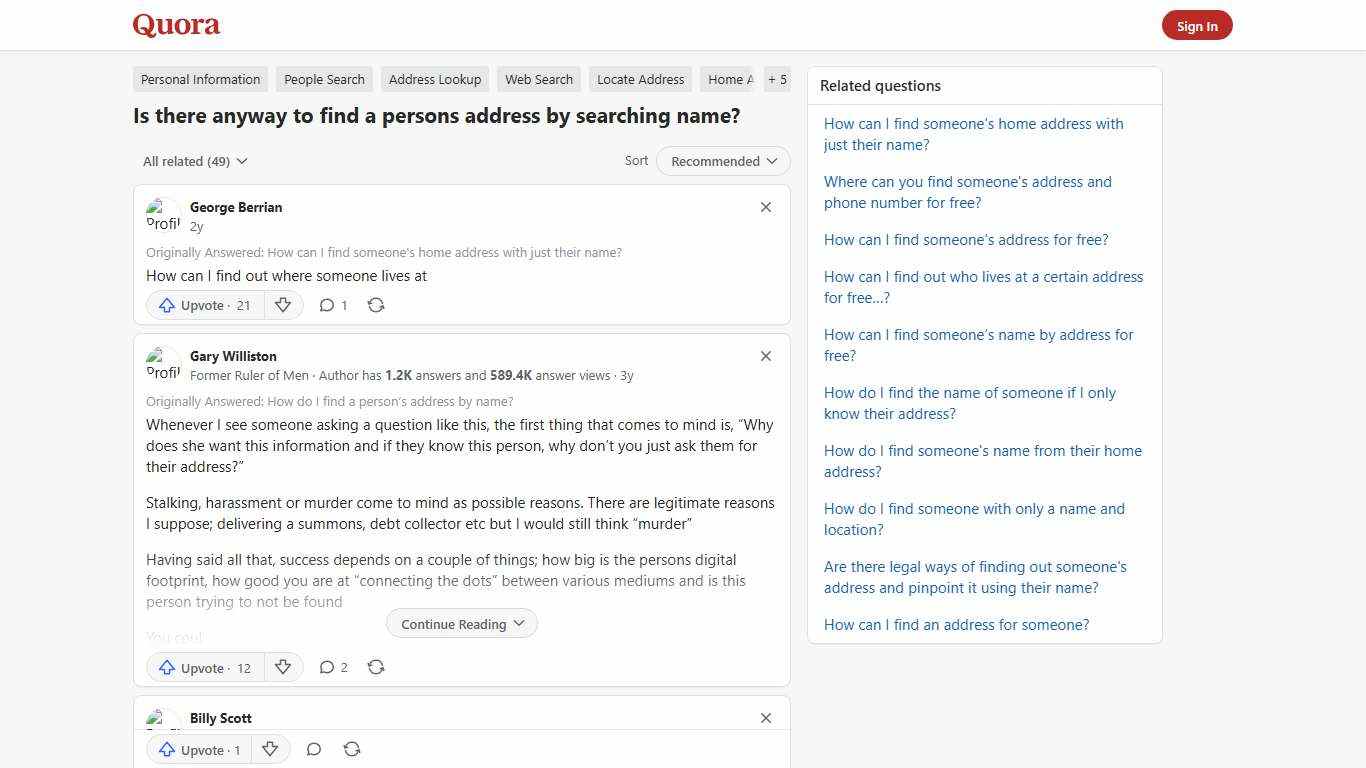Open the Recommended sort dropdown

click(722, 161)
